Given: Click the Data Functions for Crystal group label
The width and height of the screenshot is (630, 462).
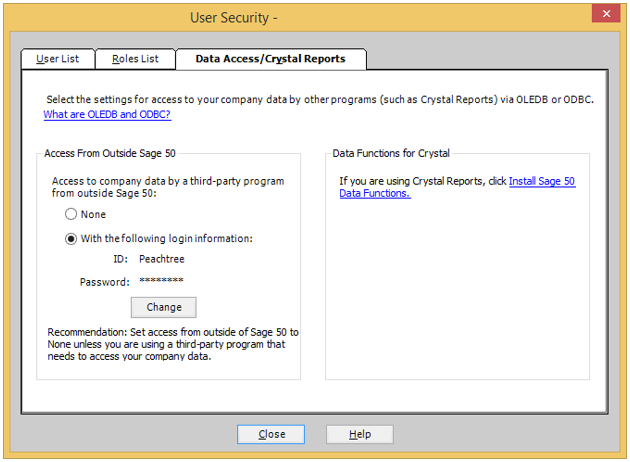Looking at the screenshot, I should [391, 153].
